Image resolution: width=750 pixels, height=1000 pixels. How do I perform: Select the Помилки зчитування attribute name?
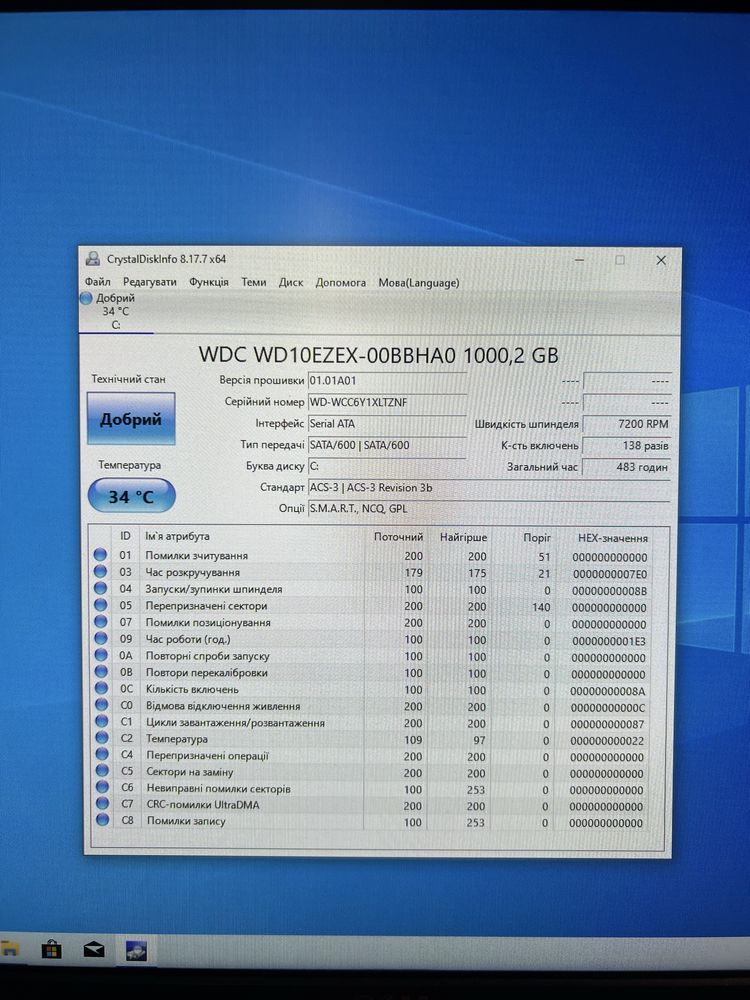196,555
